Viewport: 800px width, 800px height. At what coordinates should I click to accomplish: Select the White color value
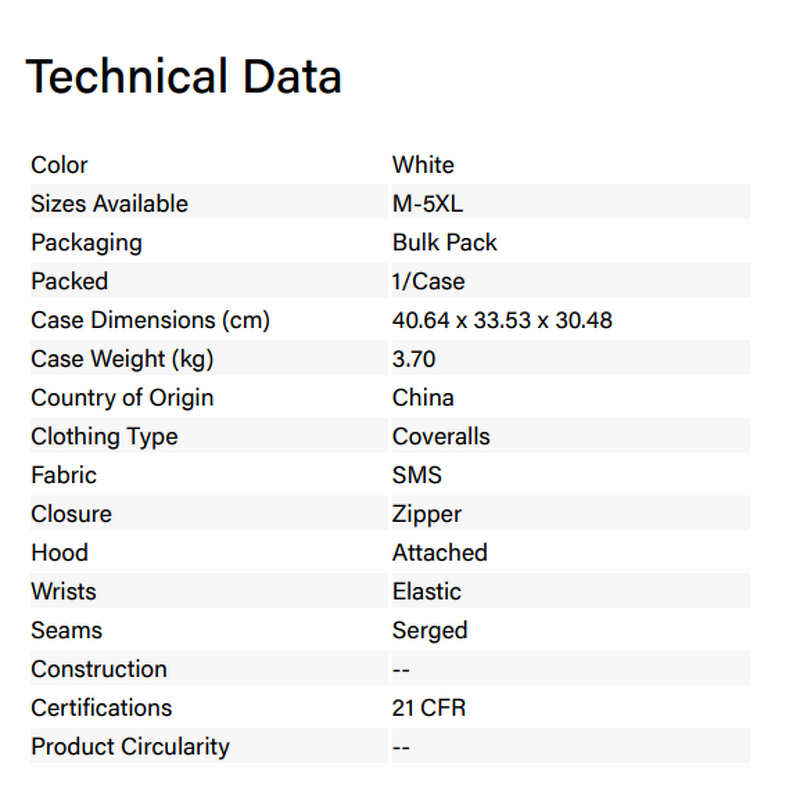point(423,165)
